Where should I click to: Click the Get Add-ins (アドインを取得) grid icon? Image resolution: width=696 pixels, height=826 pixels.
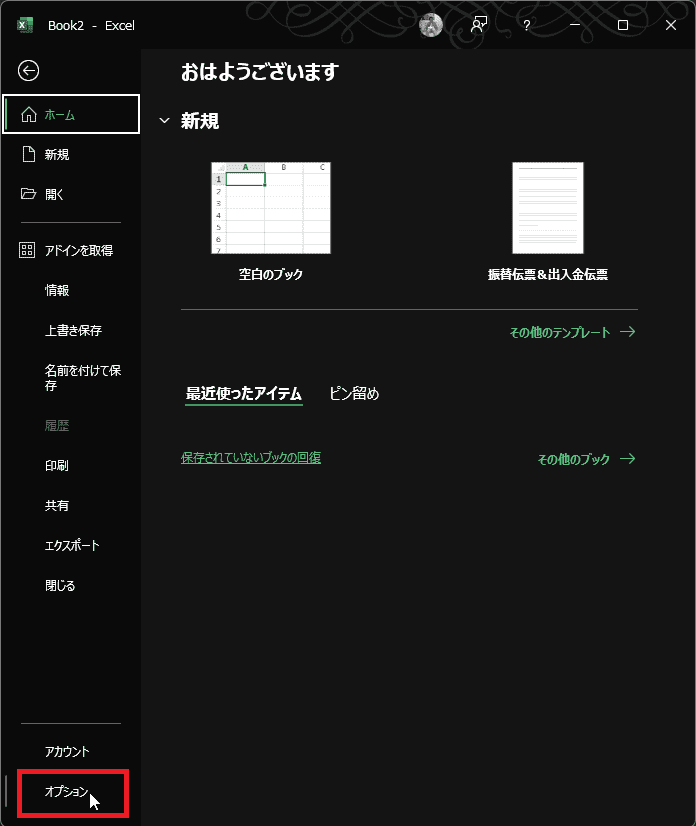(28, 251)
